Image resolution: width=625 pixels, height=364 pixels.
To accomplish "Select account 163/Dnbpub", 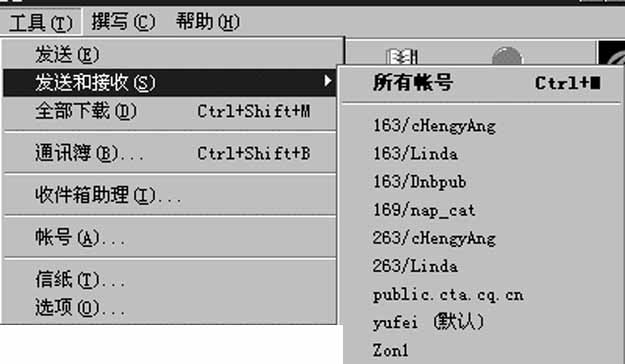I will coord(481,182).
